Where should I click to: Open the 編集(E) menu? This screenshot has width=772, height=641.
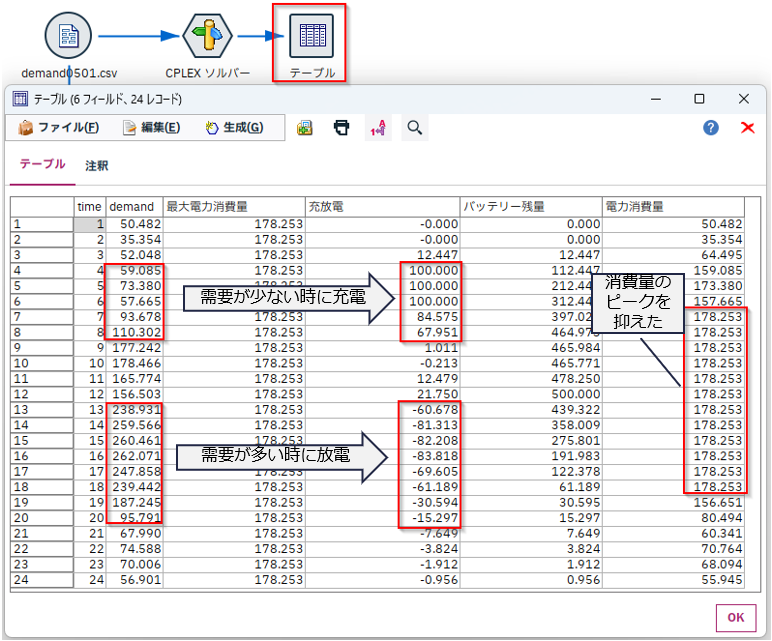click(x=151, y=128)
